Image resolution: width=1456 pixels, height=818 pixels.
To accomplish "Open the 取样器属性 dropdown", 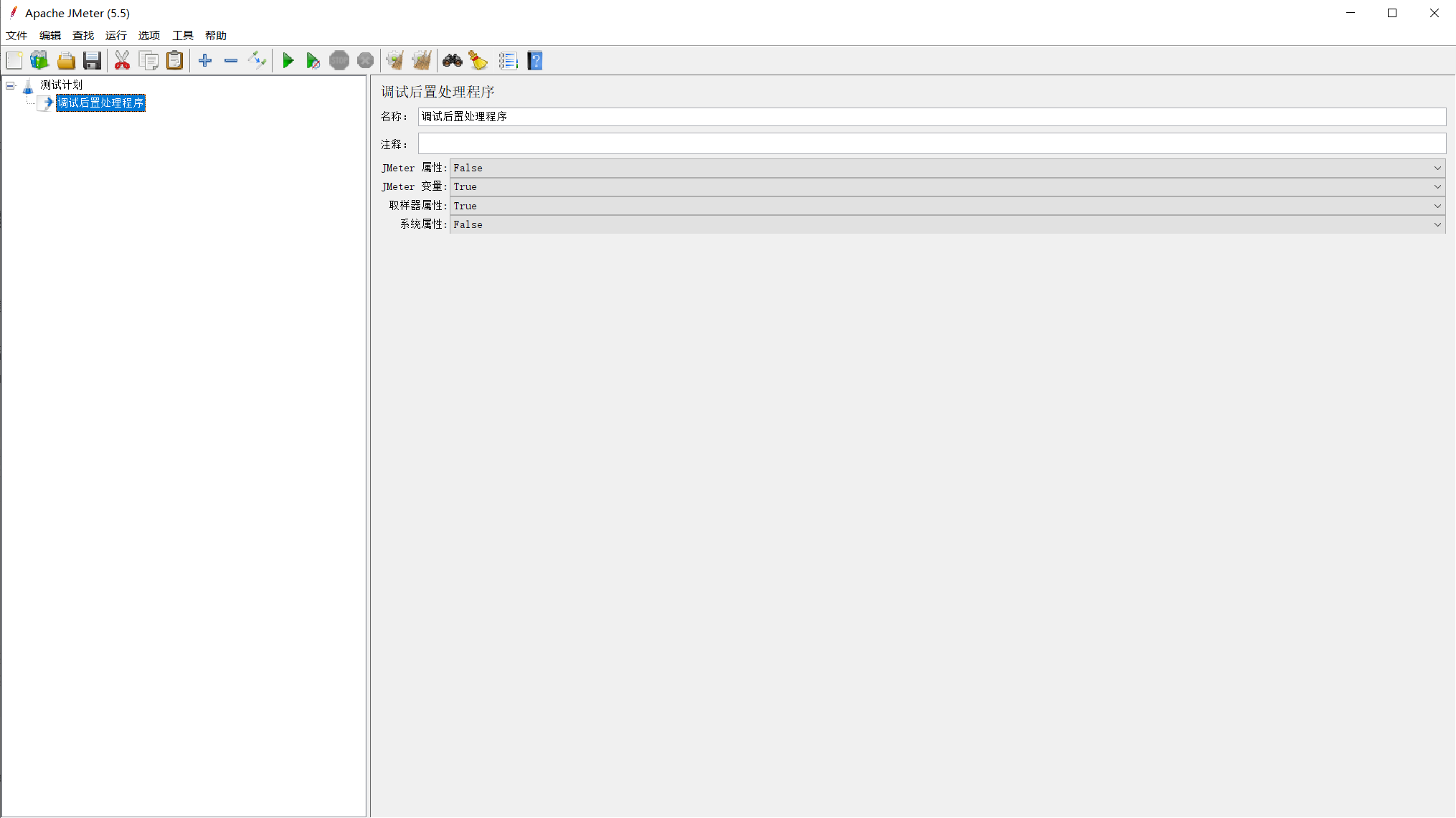I will click(947, 206).
